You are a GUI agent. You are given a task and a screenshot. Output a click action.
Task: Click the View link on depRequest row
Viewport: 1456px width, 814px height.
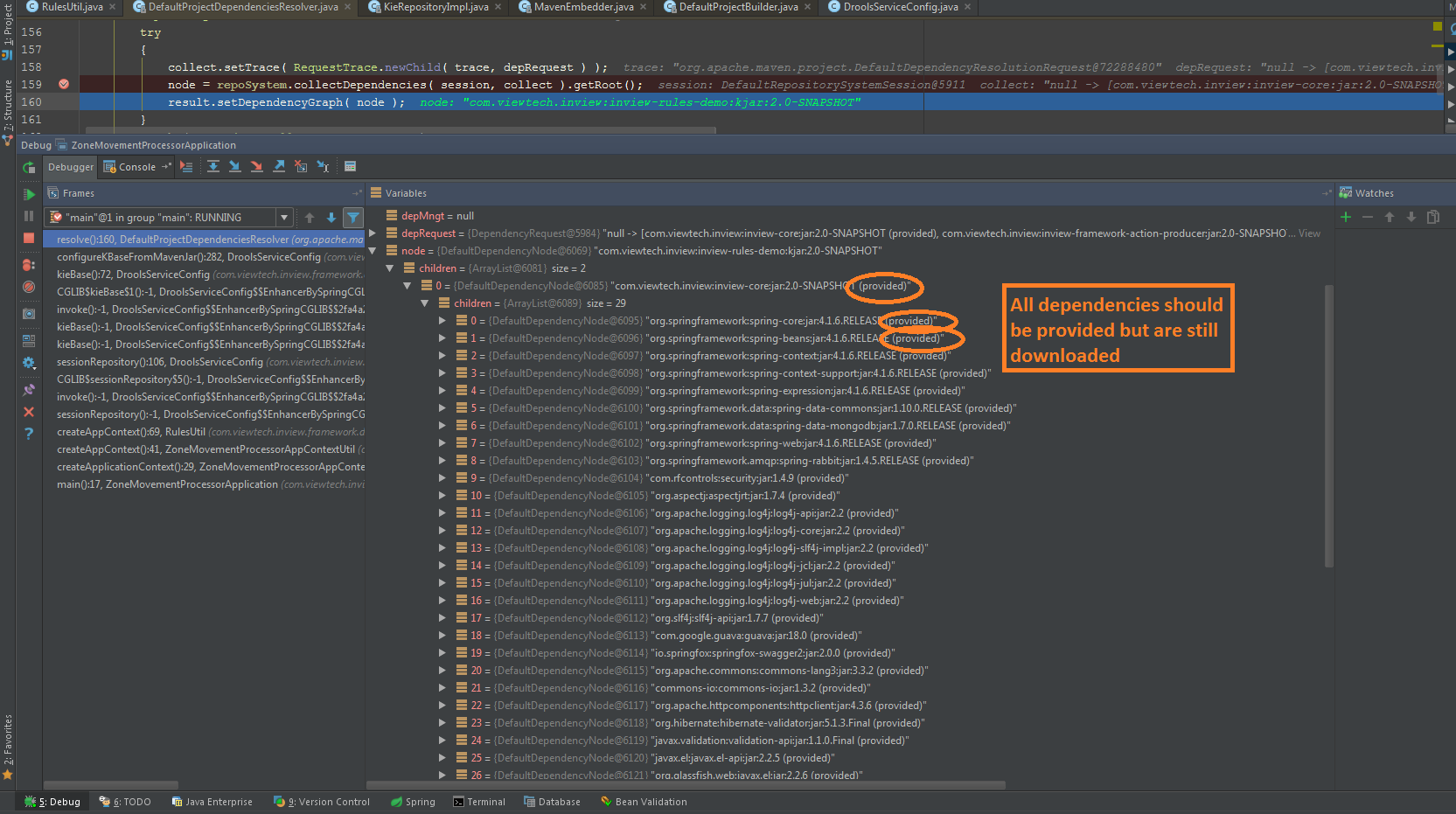(1309, 233)
